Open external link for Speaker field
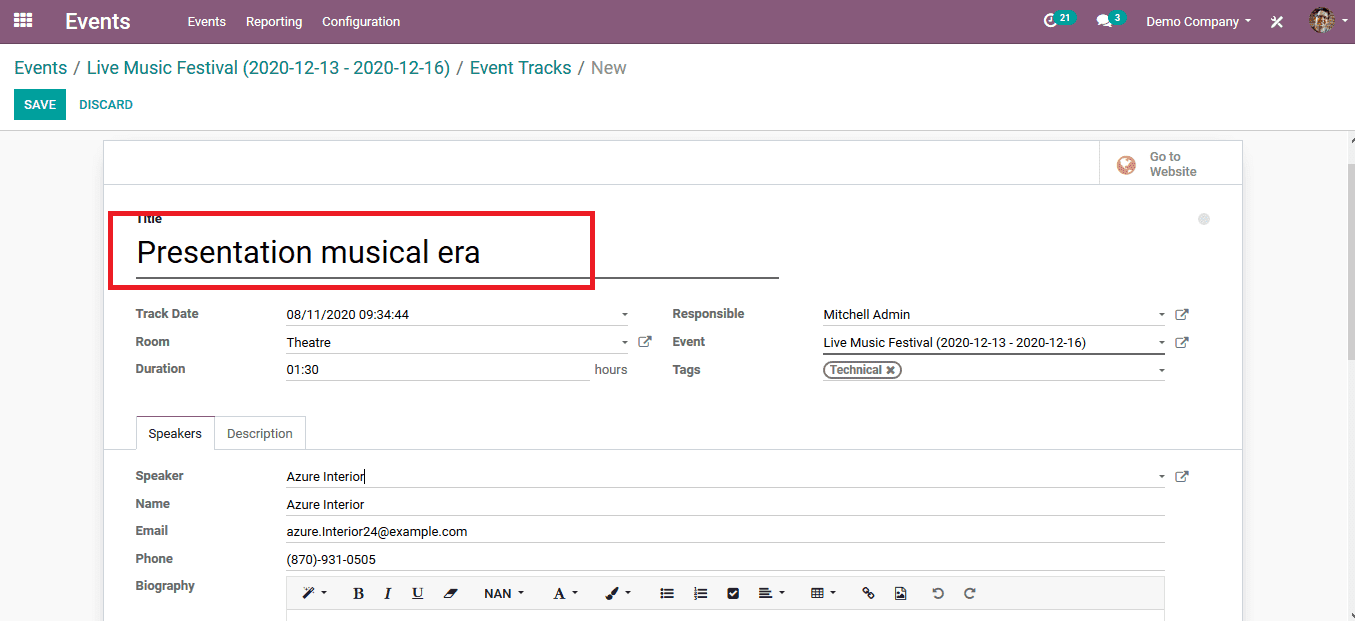 (x=1181, y=476)
